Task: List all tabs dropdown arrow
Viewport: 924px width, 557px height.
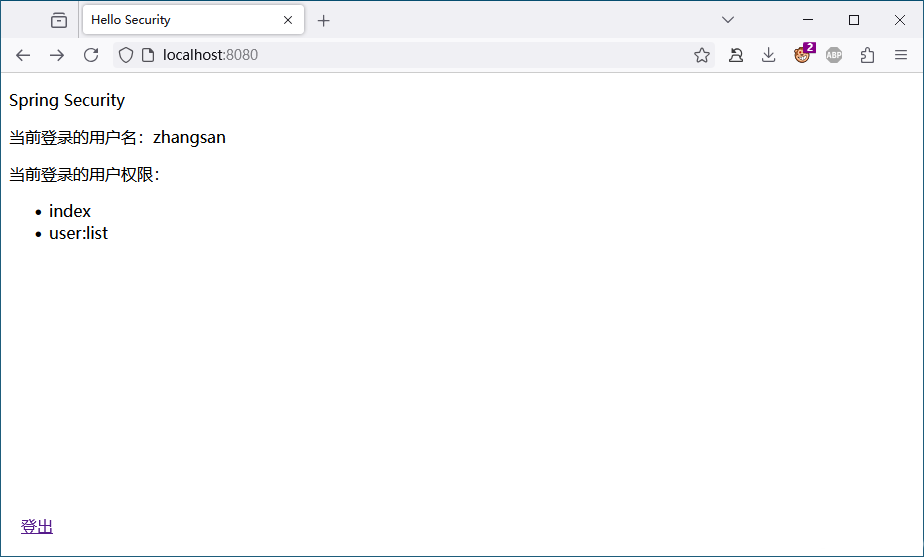Action: click(728, 20)
